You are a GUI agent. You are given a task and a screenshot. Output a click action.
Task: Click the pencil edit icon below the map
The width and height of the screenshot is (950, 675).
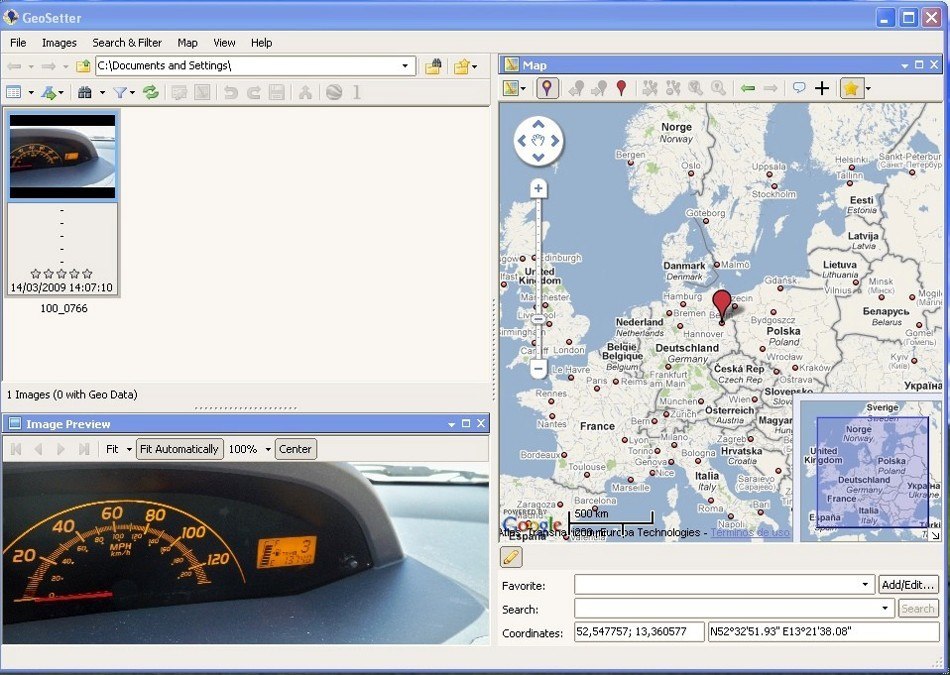click(x=513, y=557)
